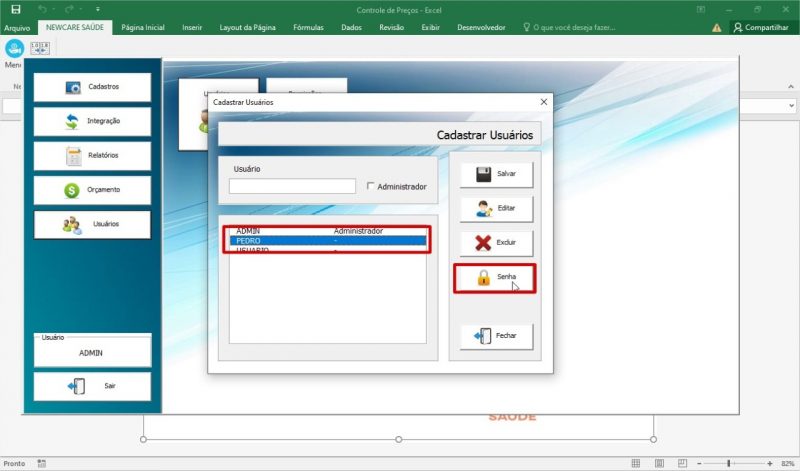Open the Relatórios sidebar button
800x471 pixels.
pos(92,155)
